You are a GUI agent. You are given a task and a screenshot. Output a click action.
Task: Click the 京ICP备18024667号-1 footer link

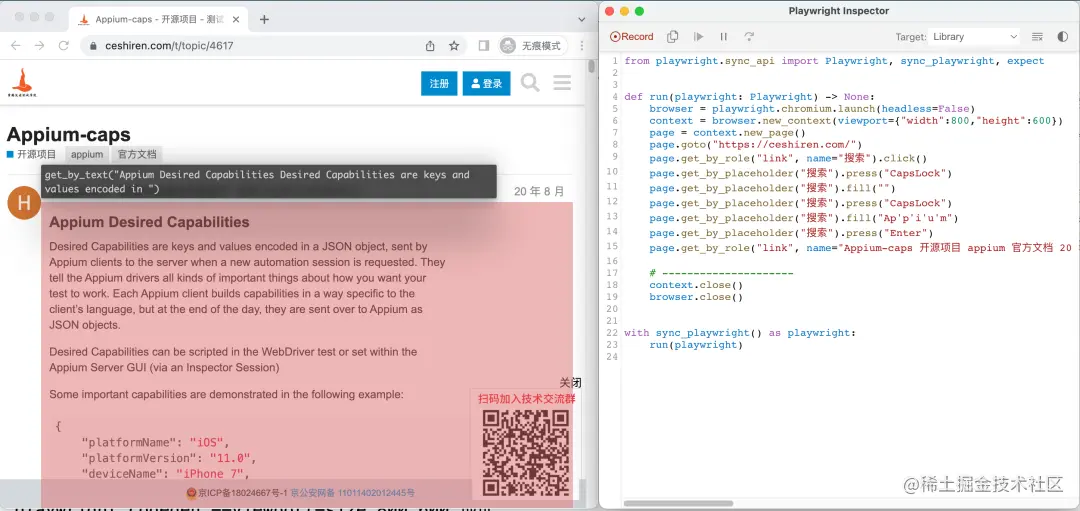coord(242,493)
